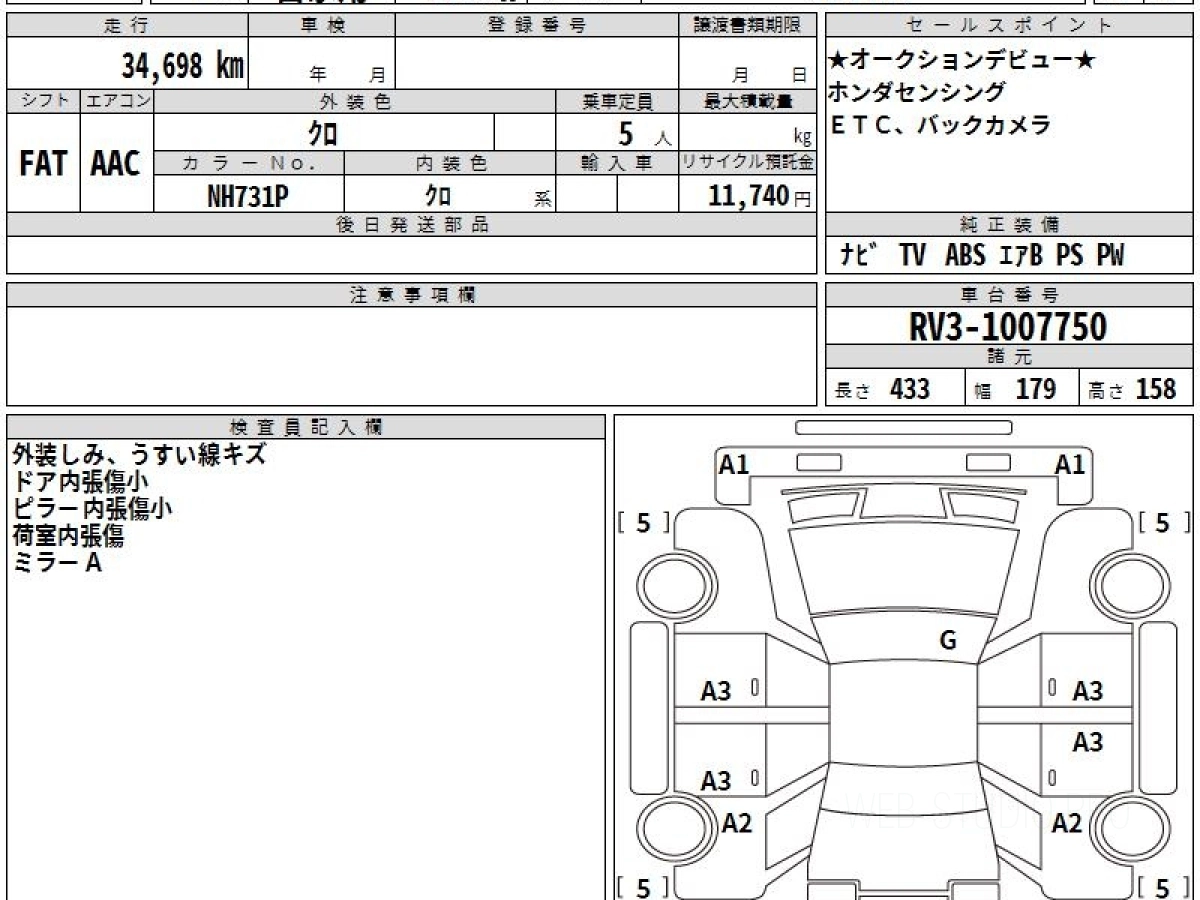Select the 最大積載量 header cell
1200x900 pixels.
747,101
